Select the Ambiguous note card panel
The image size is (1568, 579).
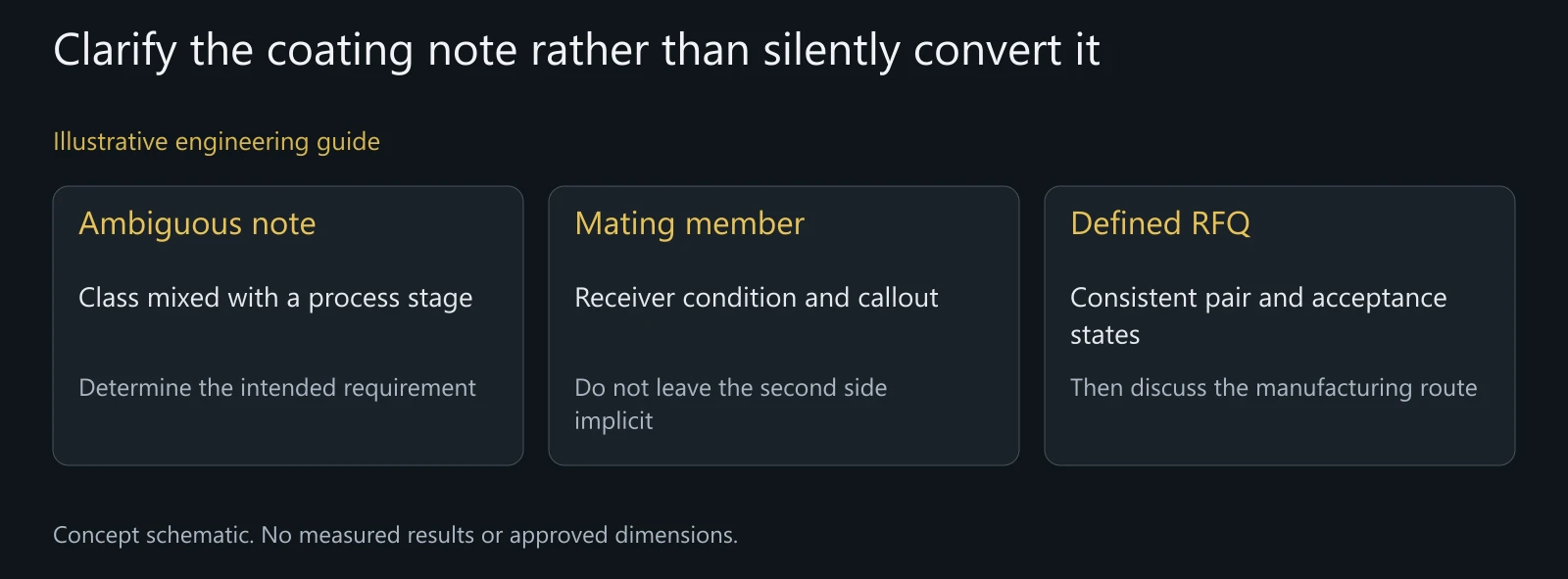click(x=288, y=325)
